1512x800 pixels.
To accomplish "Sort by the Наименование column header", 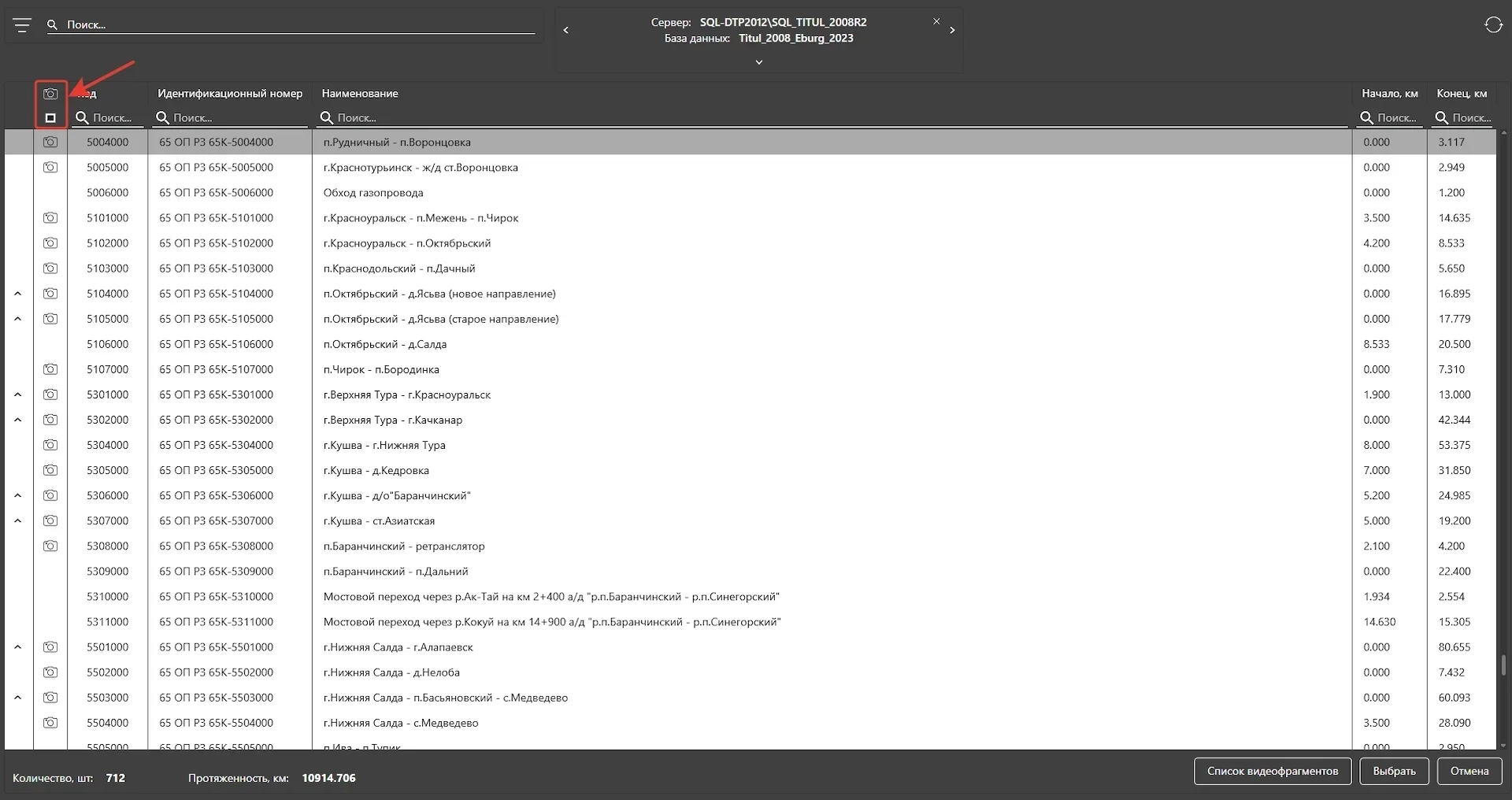I will tap(360, 94).
